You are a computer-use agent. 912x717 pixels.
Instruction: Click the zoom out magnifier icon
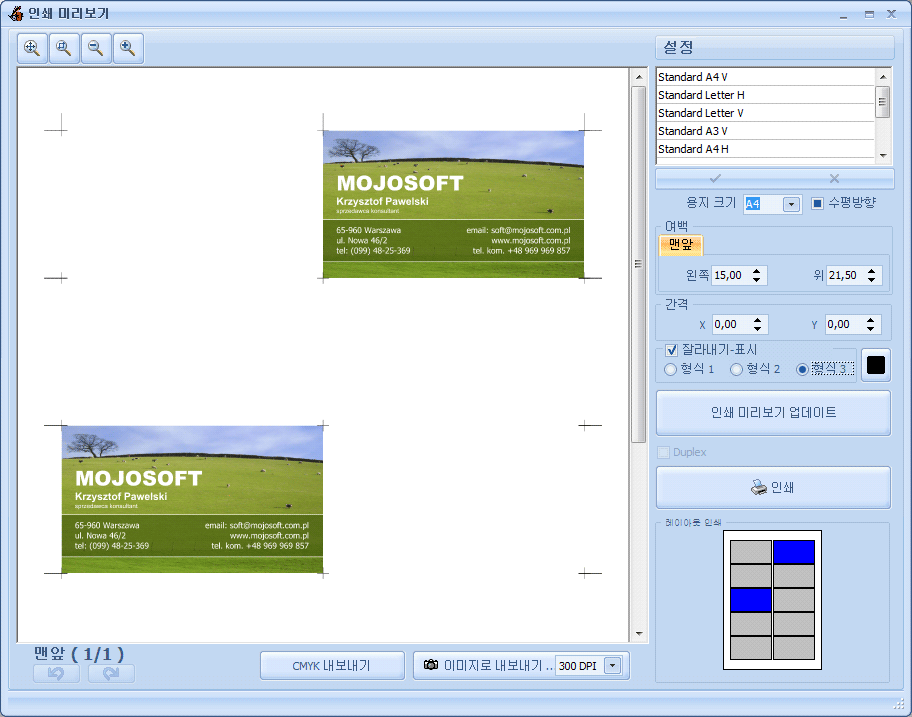point(96,48)
